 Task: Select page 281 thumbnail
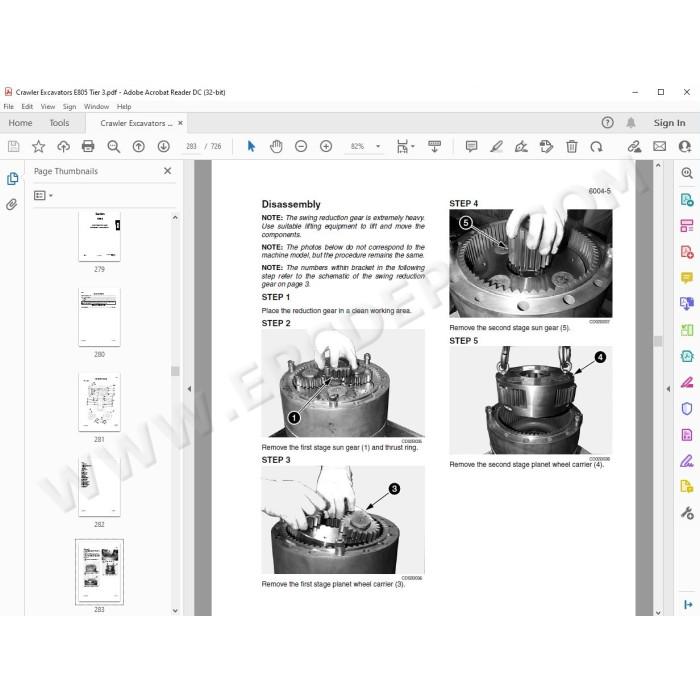pos(100,402)
